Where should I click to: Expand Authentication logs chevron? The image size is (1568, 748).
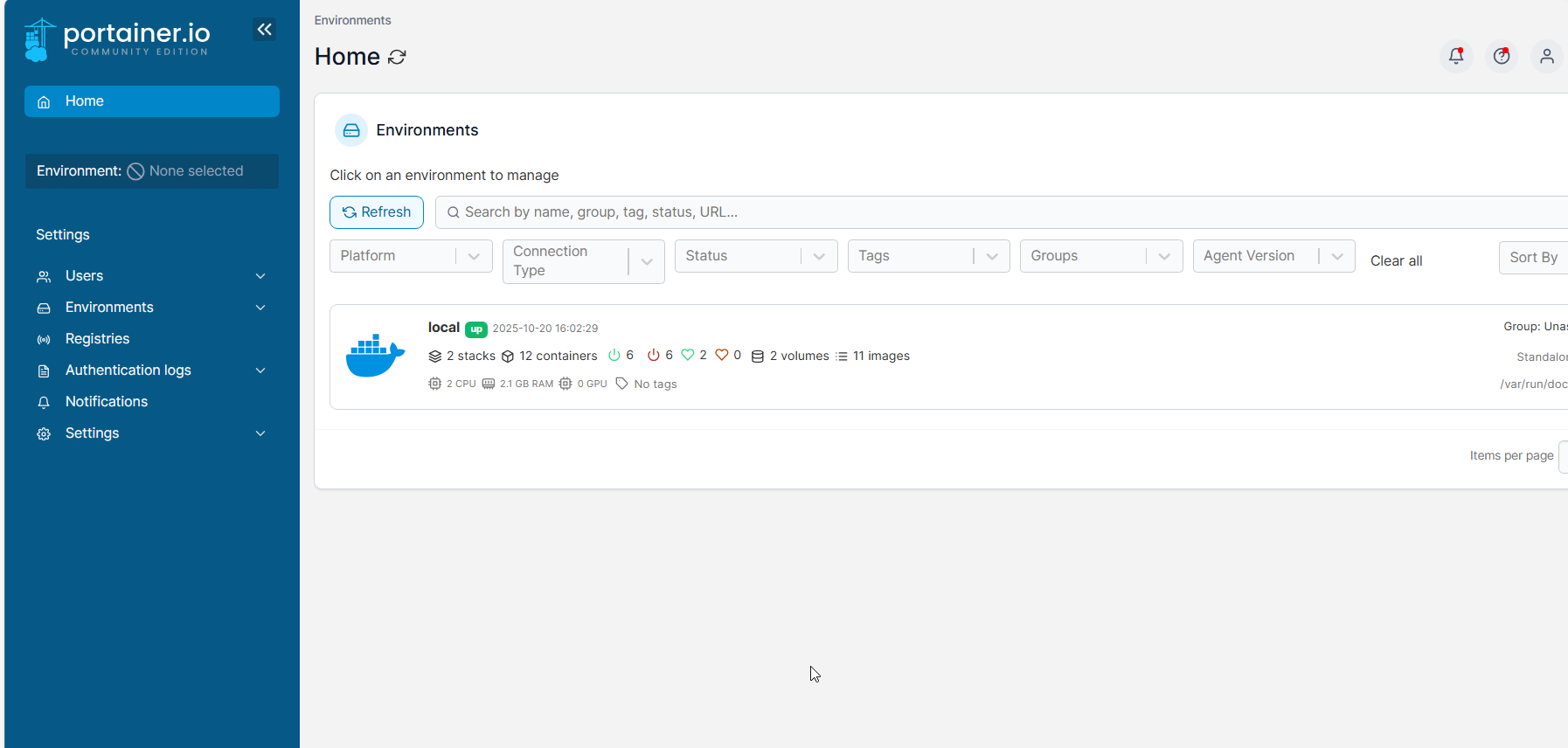(x=260, y=371)
